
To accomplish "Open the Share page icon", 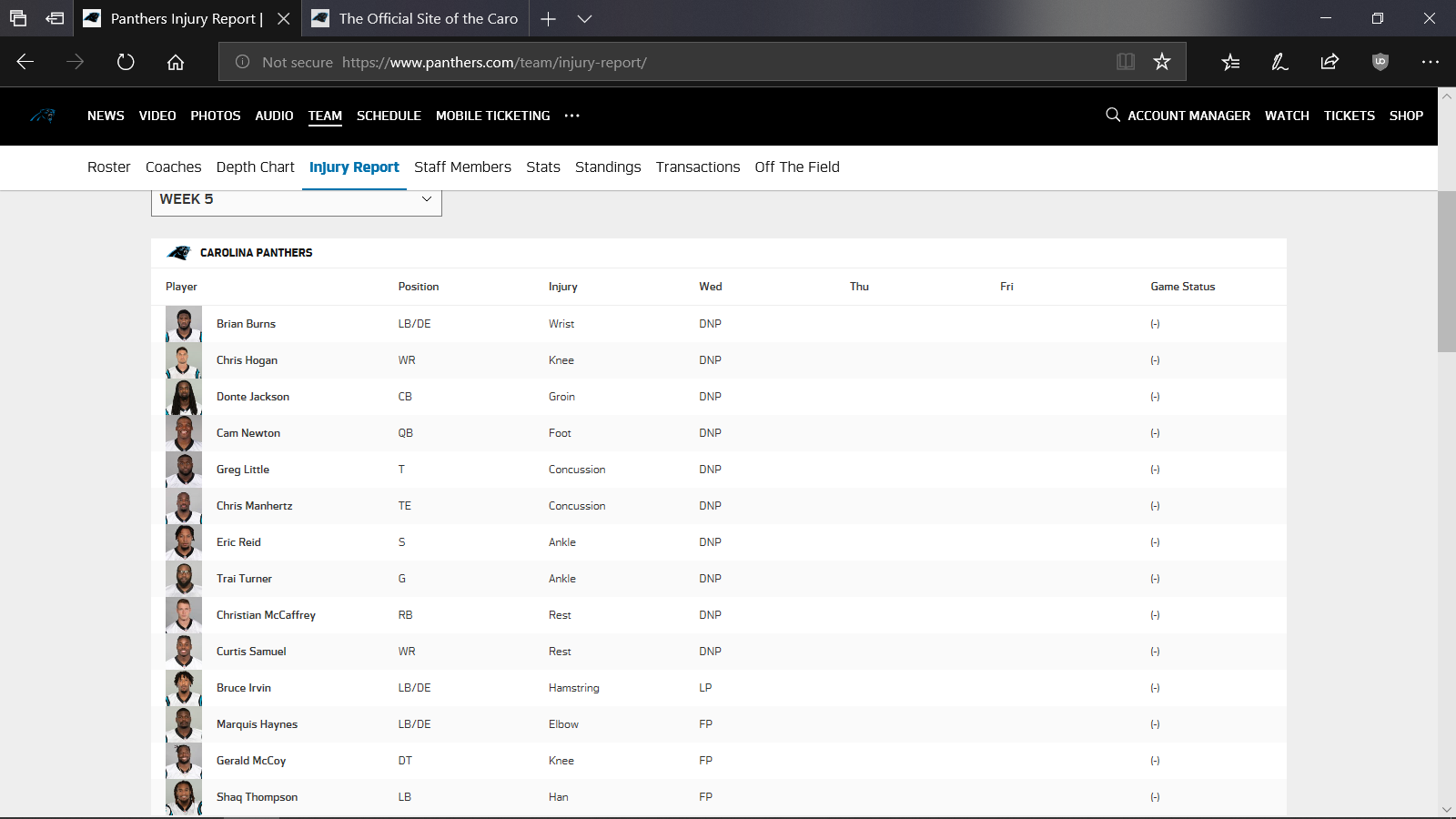I will point(1330,62).
